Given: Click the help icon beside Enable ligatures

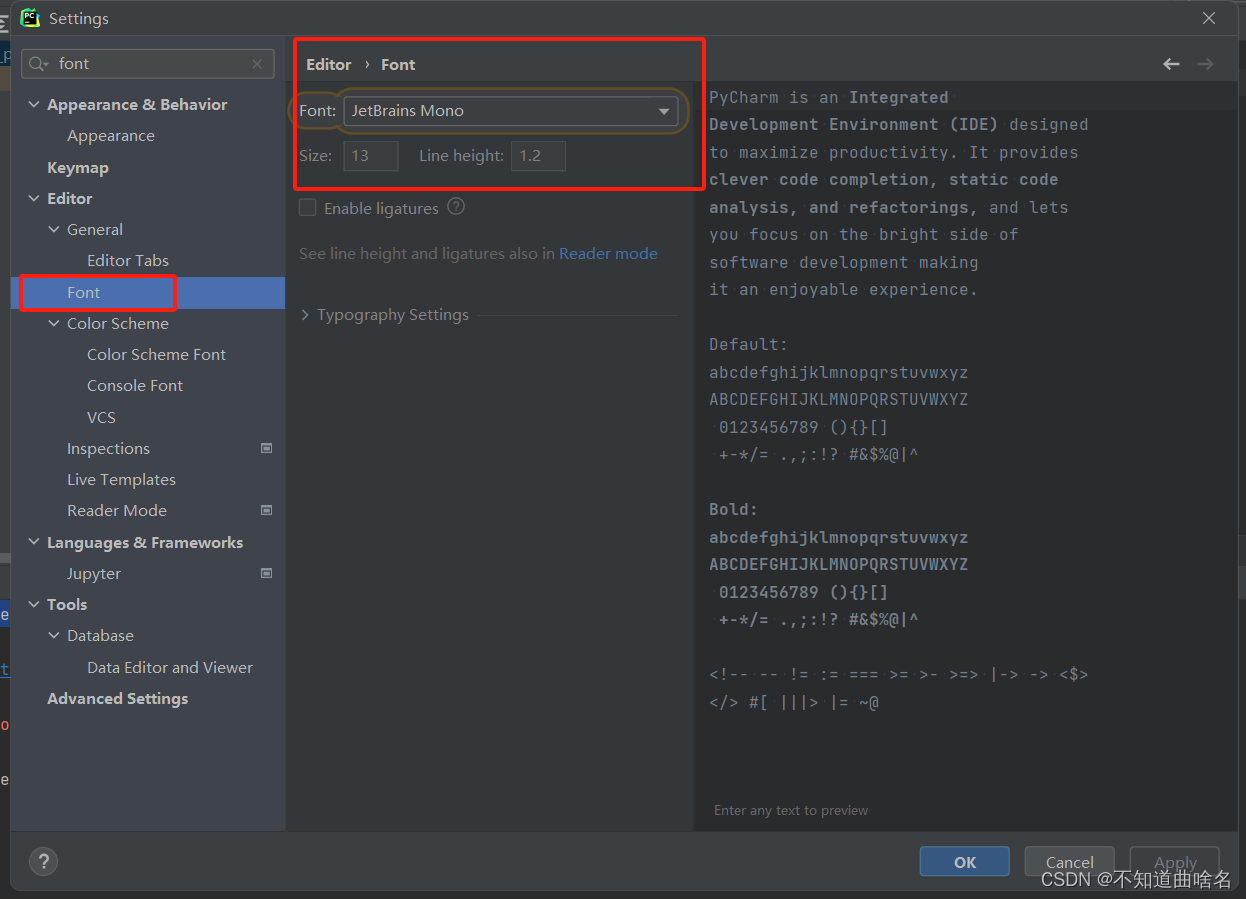Looking at the screenshot, I should 456,207.
